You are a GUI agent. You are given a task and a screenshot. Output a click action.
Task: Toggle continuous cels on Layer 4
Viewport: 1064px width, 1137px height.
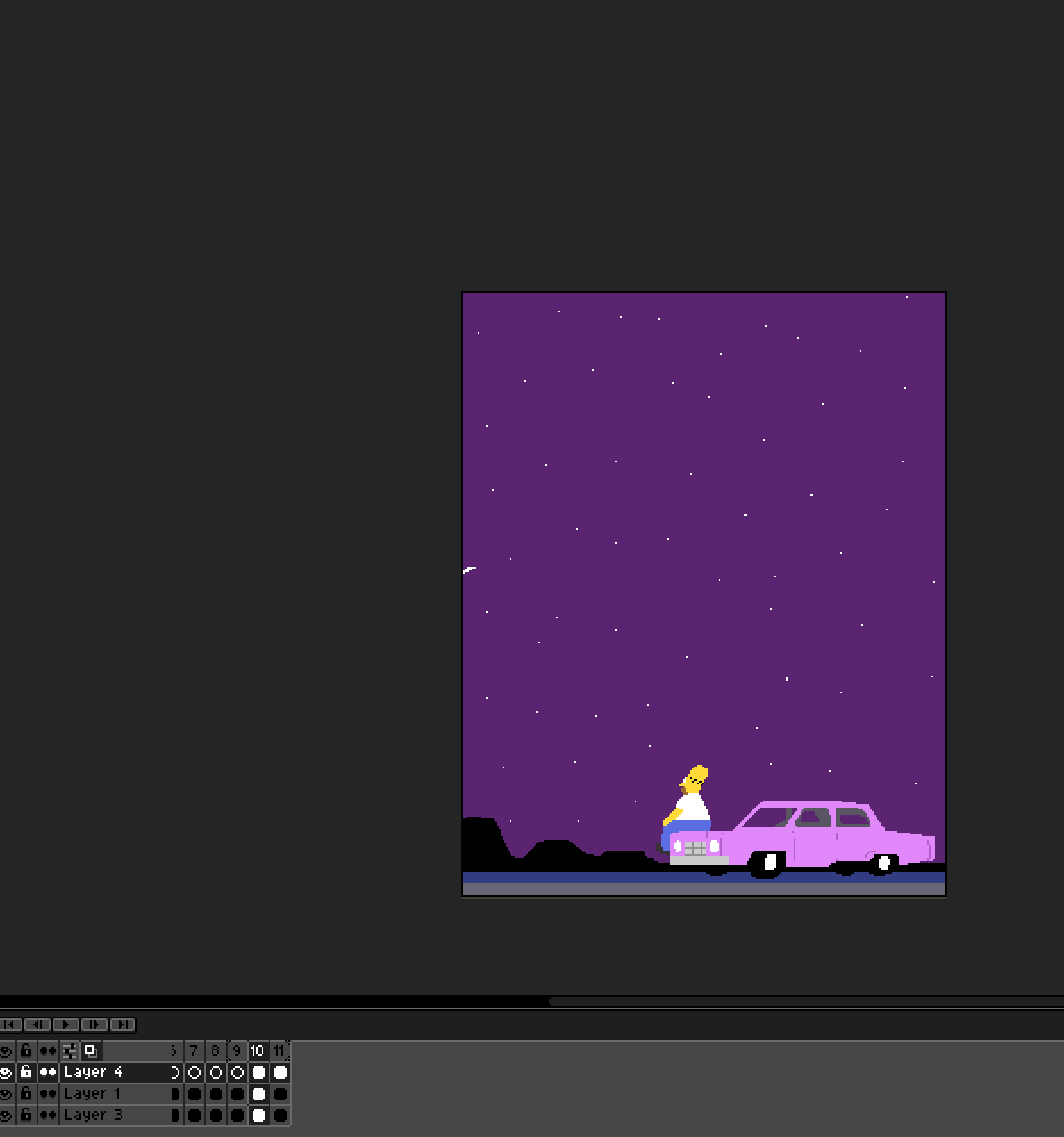(x=48, y=1072)
